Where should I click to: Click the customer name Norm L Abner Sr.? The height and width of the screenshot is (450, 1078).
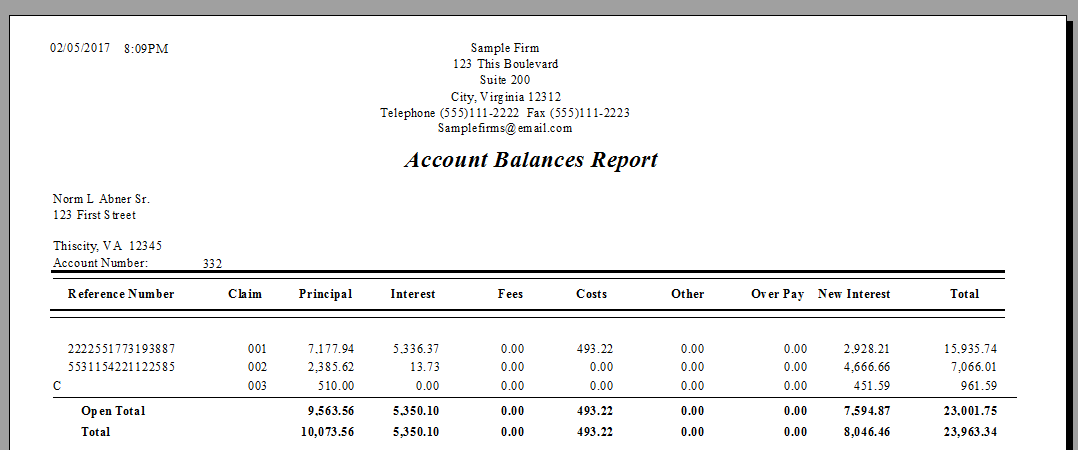pos(101,199)
